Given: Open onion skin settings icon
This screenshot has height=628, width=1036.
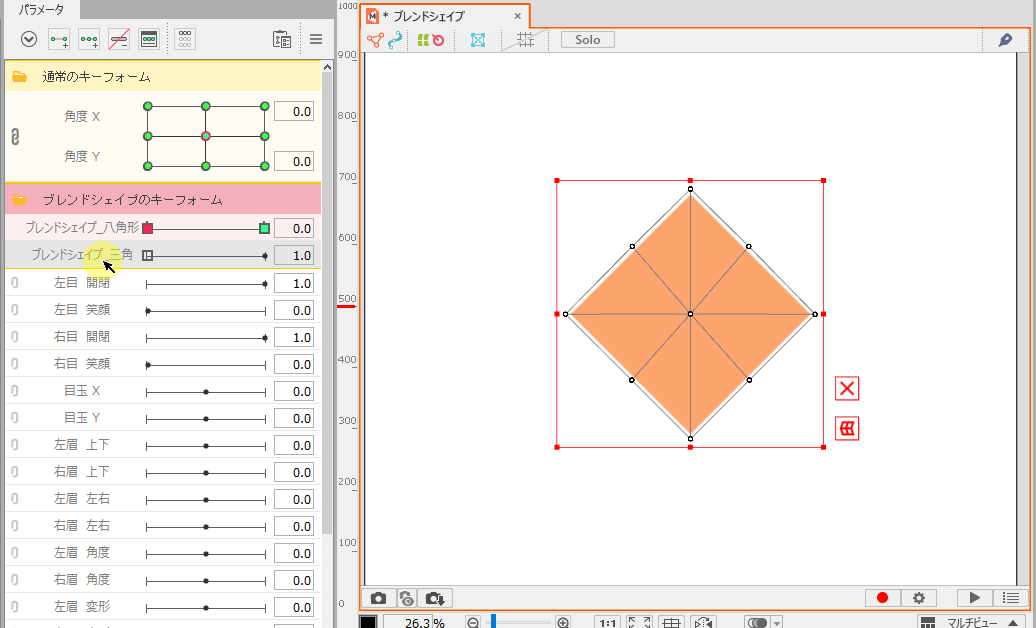Looking at the screenshot, I should (406, 597).
